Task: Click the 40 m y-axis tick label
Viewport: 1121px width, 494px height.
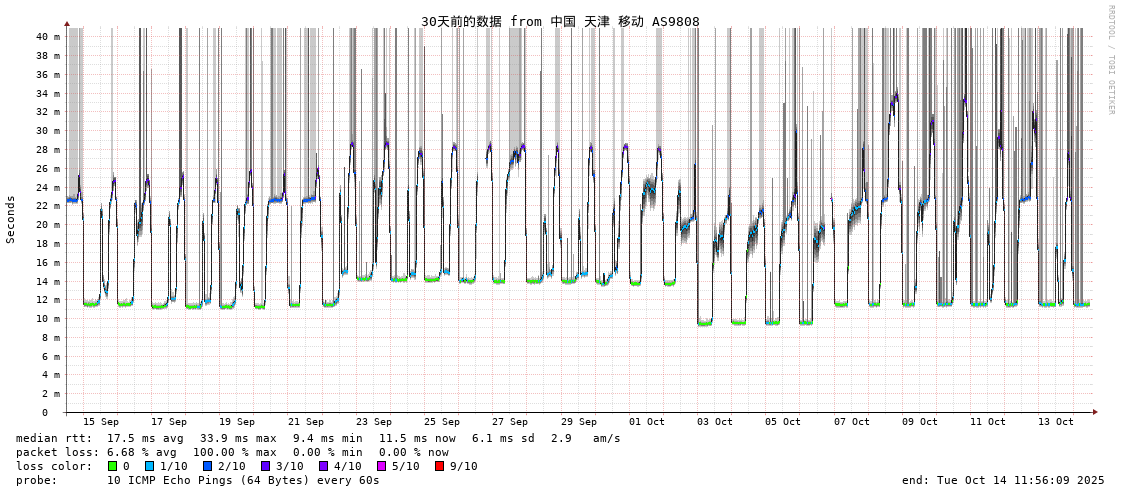Action: pyautogui.click(x=48, y=36)
